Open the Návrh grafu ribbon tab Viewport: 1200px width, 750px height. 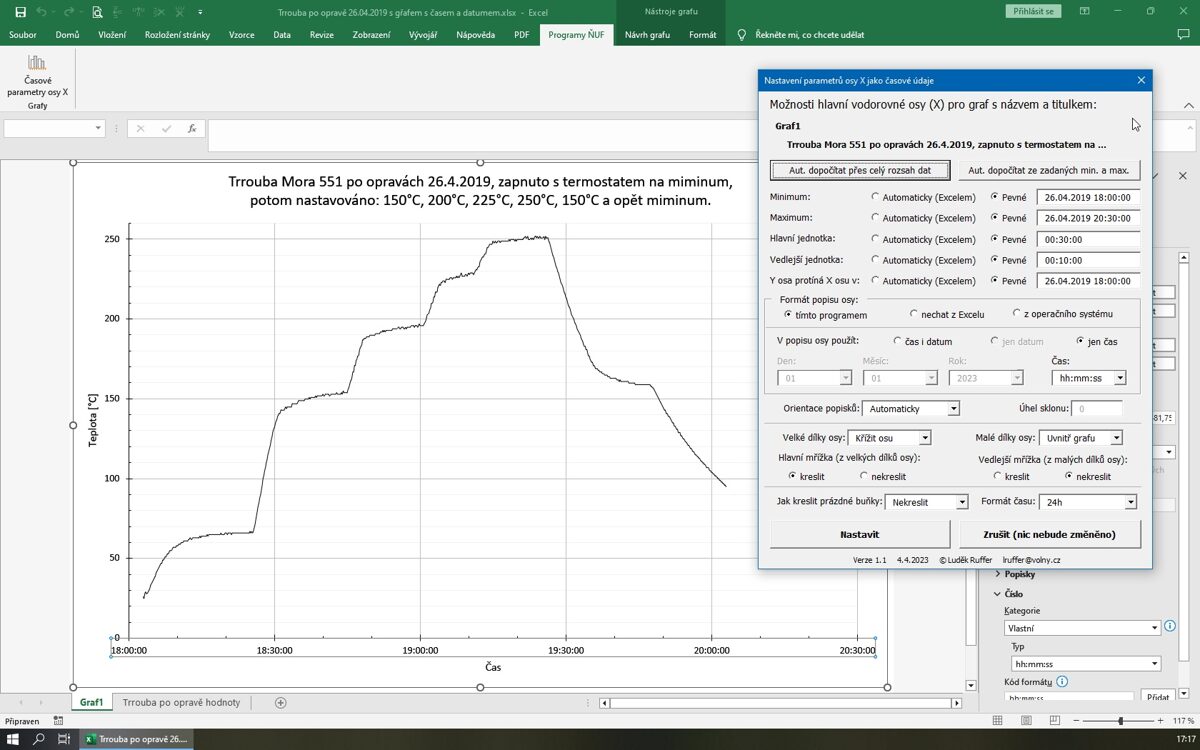647,35
